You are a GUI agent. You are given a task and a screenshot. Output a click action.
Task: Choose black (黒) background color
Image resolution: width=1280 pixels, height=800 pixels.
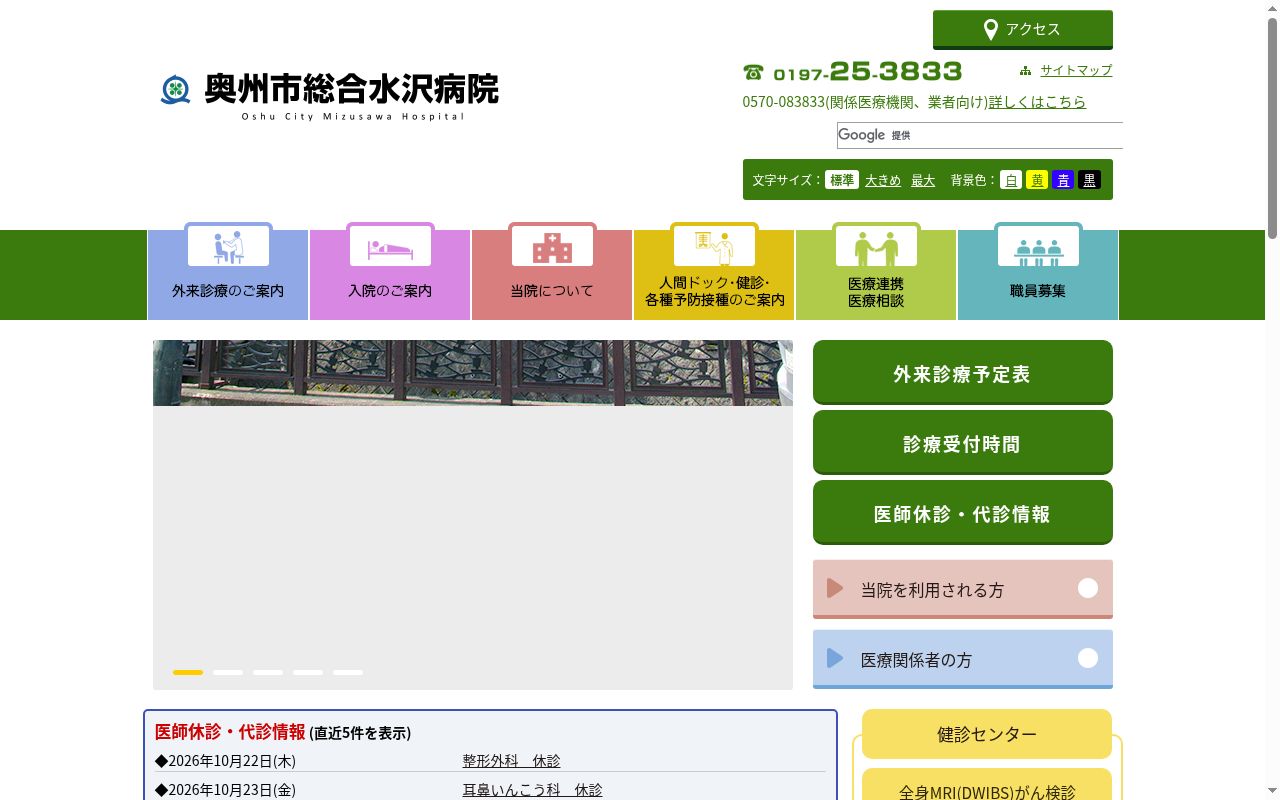point(1089,180)
